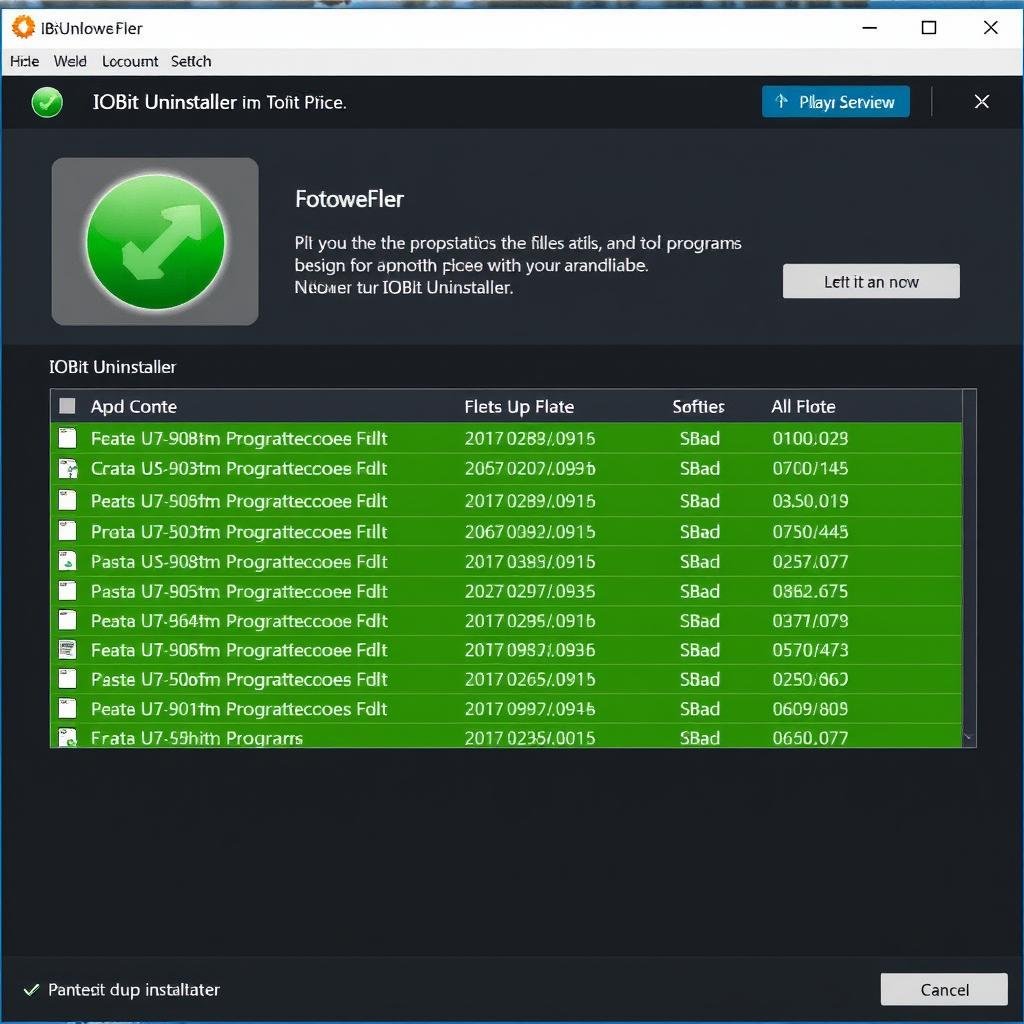Click file icon of Paste U7-50ofm row
Image resolution: width=1024 pixels, height=1024 pixels.
point(67,679)
